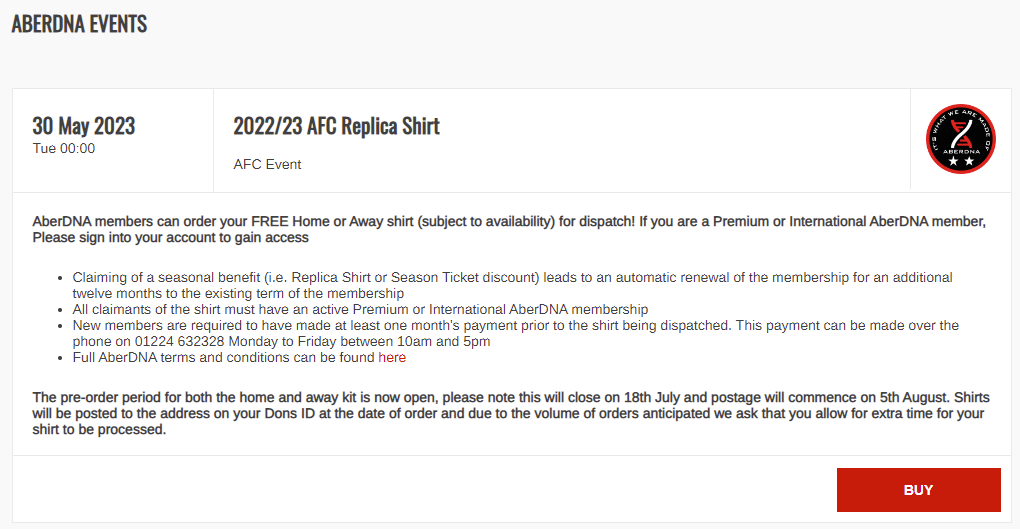
Task: Click the Tue 00:00 event time
Action: (x=64, y=148)
